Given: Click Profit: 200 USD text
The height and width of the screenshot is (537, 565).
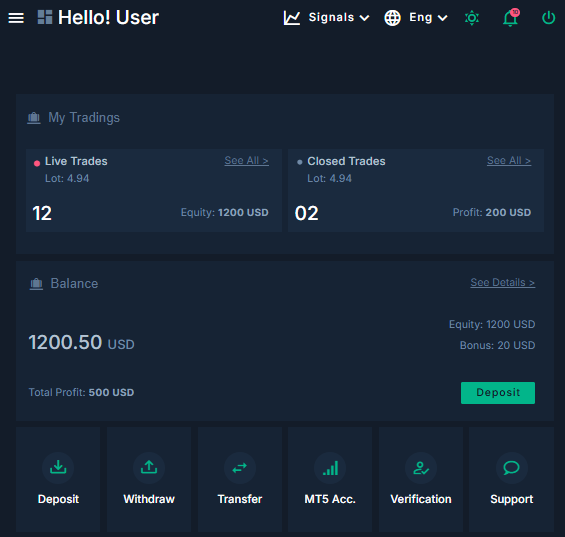Looking at the screenshot, I should [x=492, y=213].
